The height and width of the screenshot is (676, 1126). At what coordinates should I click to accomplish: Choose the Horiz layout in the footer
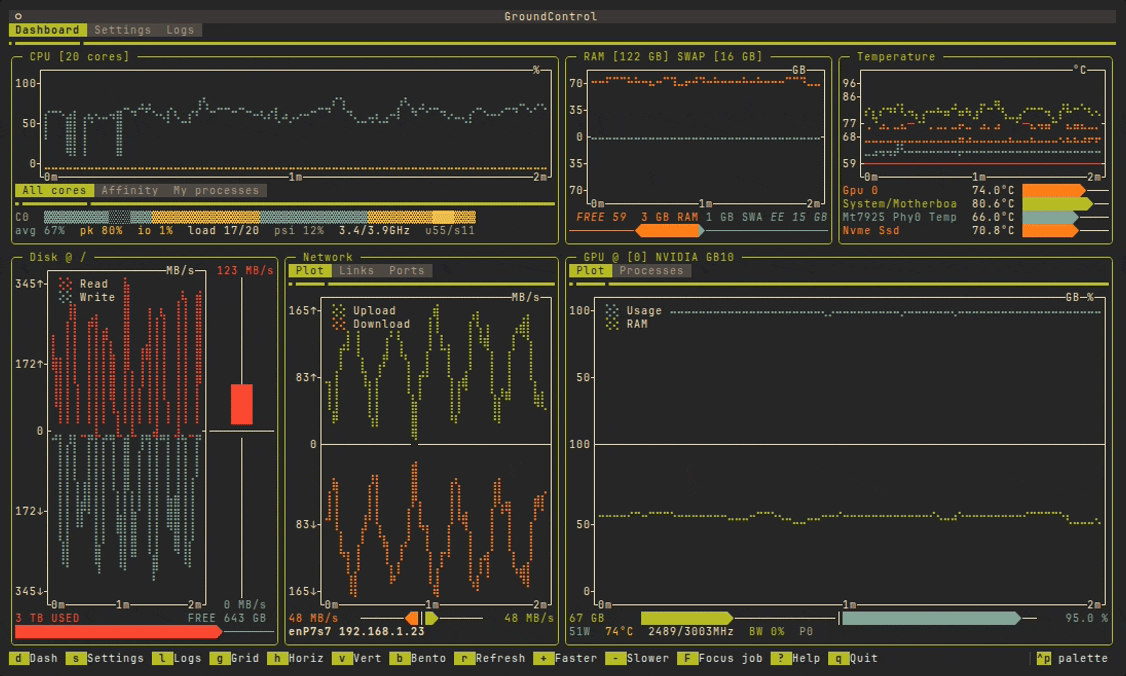295,658
